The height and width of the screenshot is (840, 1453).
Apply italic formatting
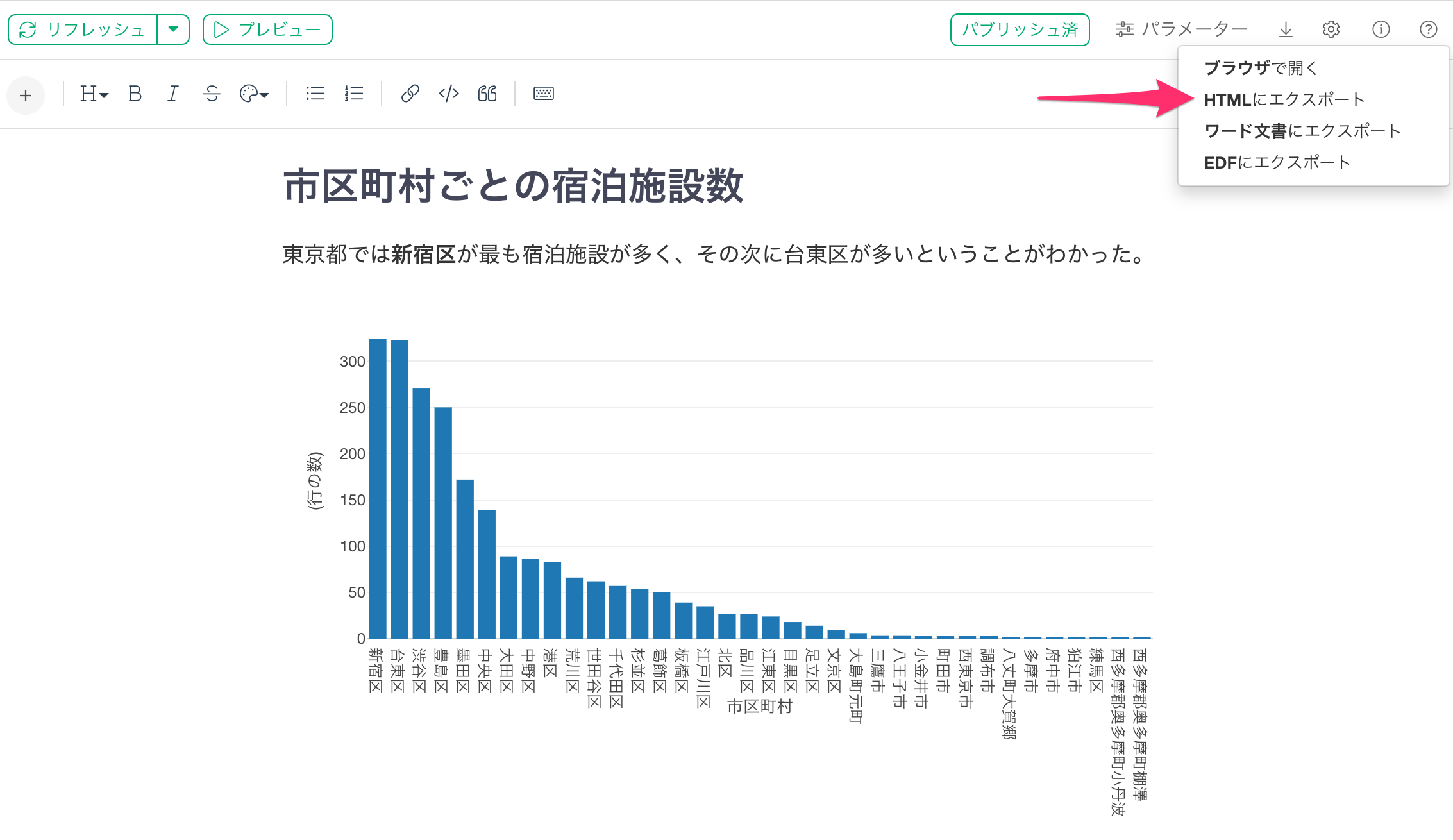172,94
